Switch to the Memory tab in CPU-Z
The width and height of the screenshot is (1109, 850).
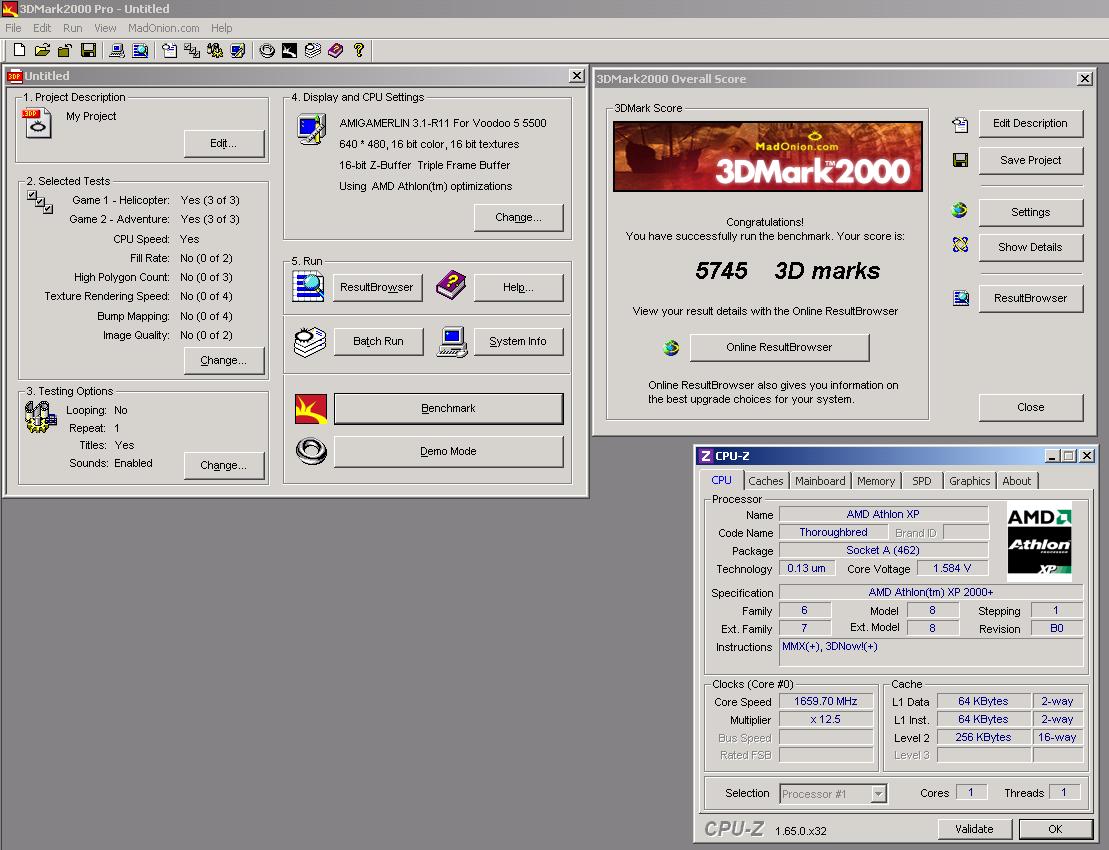click(x=876, y=481)
